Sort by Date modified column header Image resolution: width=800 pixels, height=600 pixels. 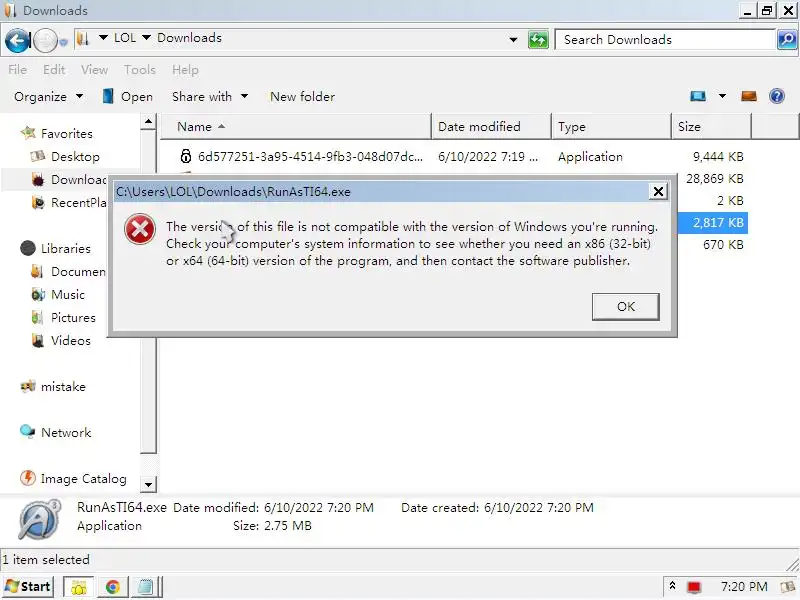[491, 127]
